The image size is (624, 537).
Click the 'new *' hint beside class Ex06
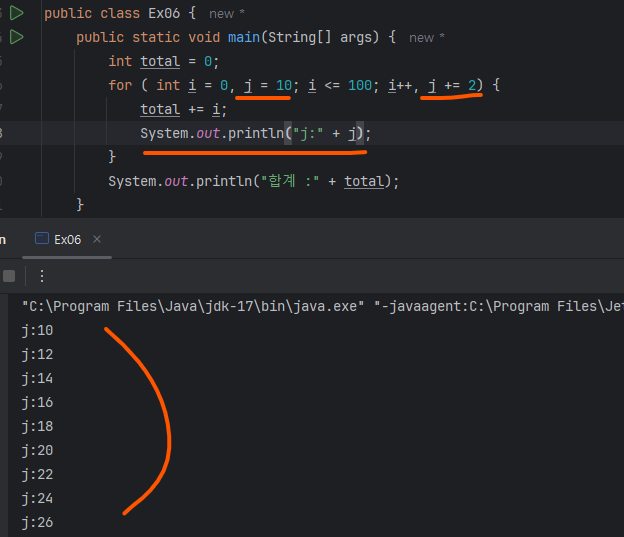click(227, 14)
